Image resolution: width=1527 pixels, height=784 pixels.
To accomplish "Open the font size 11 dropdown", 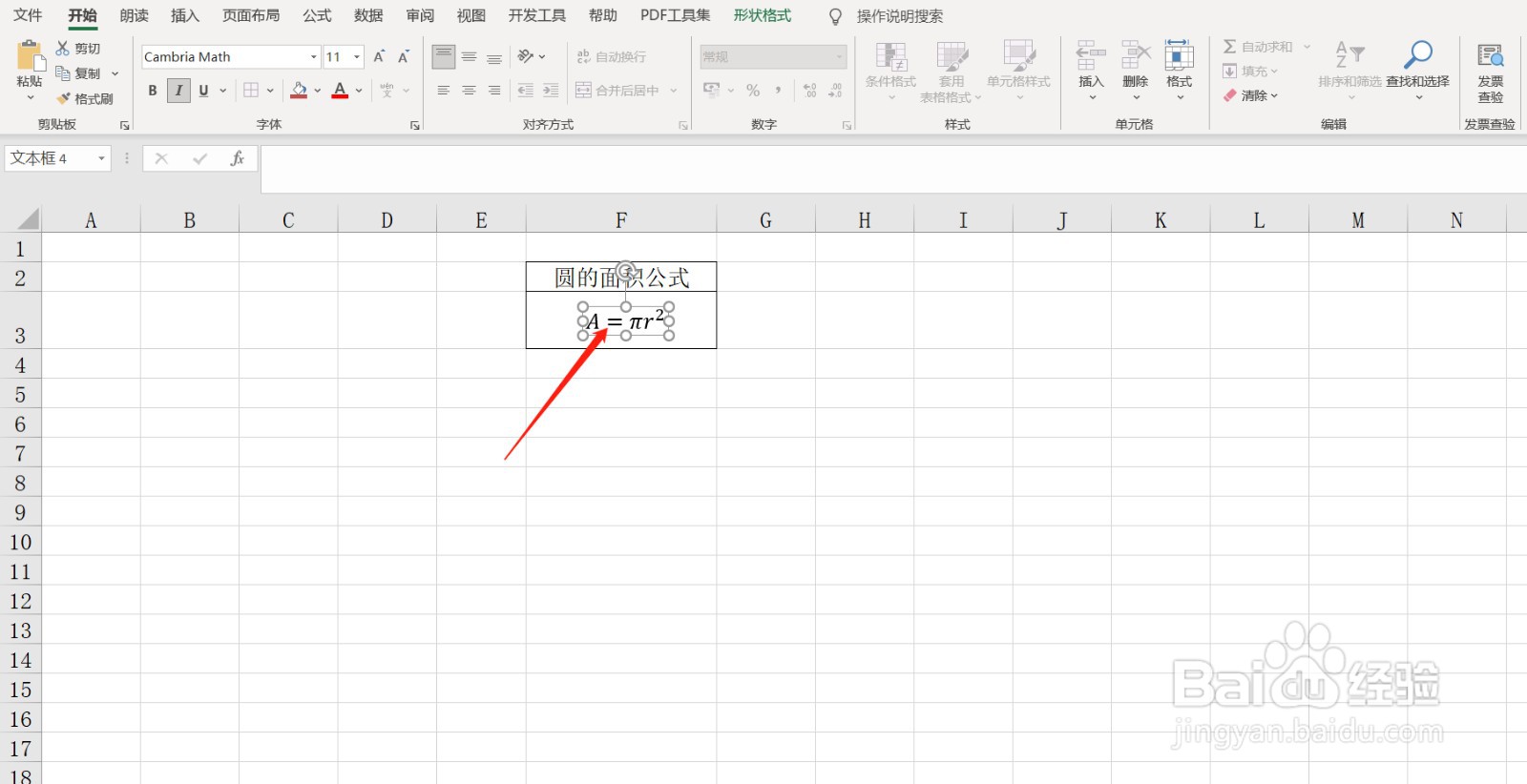I will 357,57.
